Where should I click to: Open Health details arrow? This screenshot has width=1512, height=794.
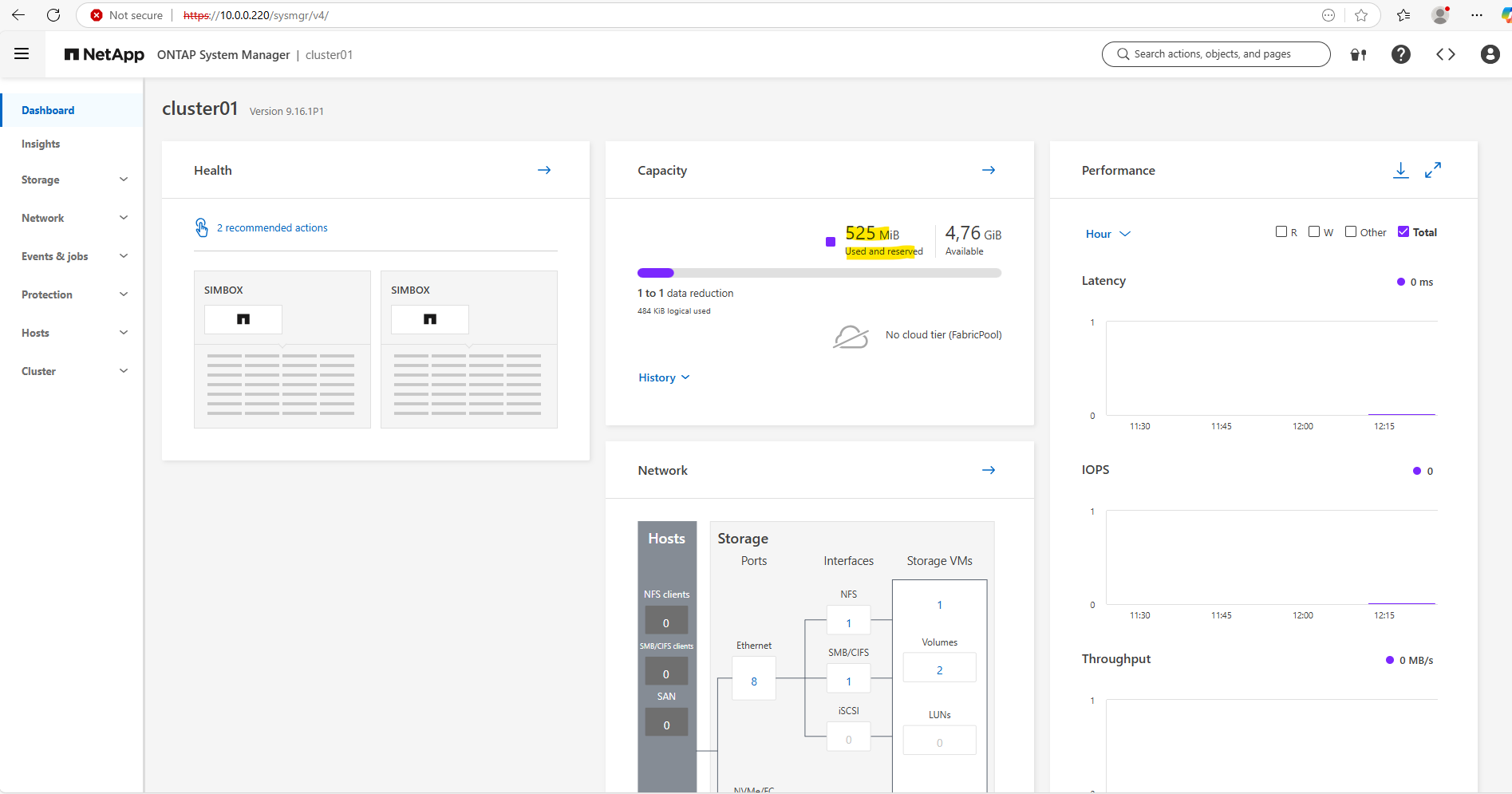544,170
